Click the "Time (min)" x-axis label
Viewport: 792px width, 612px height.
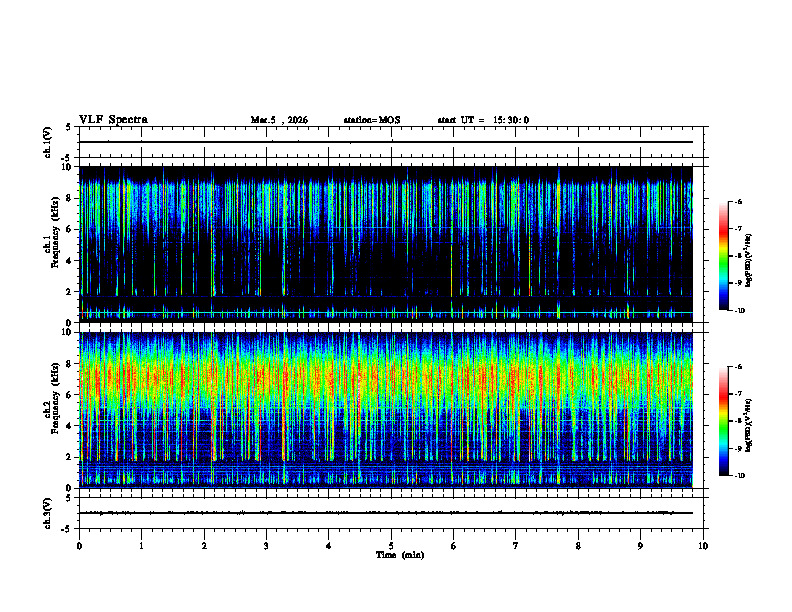[400, 555]
